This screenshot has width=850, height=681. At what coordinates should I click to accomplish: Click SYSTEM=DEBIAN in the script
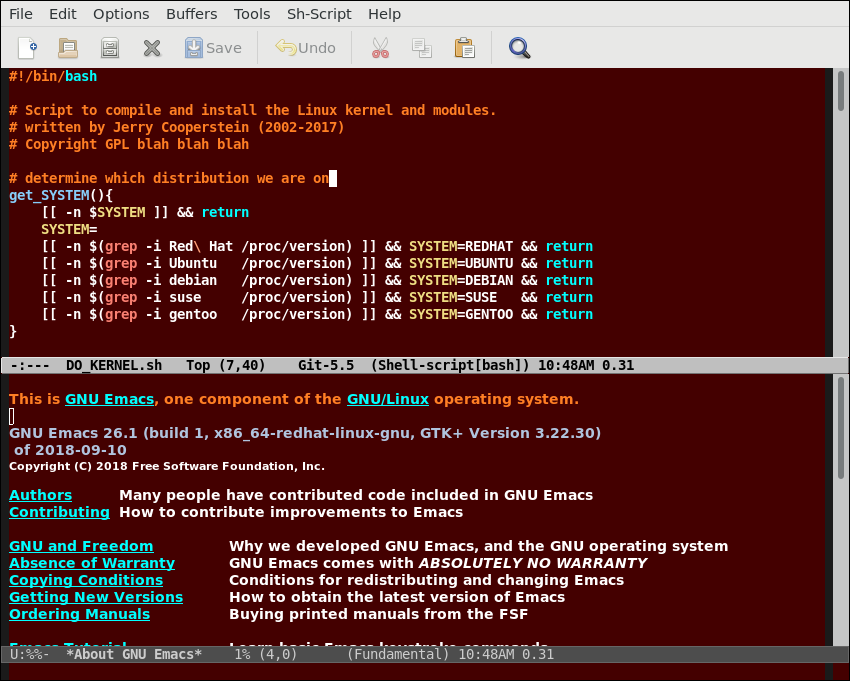[461, 280]
